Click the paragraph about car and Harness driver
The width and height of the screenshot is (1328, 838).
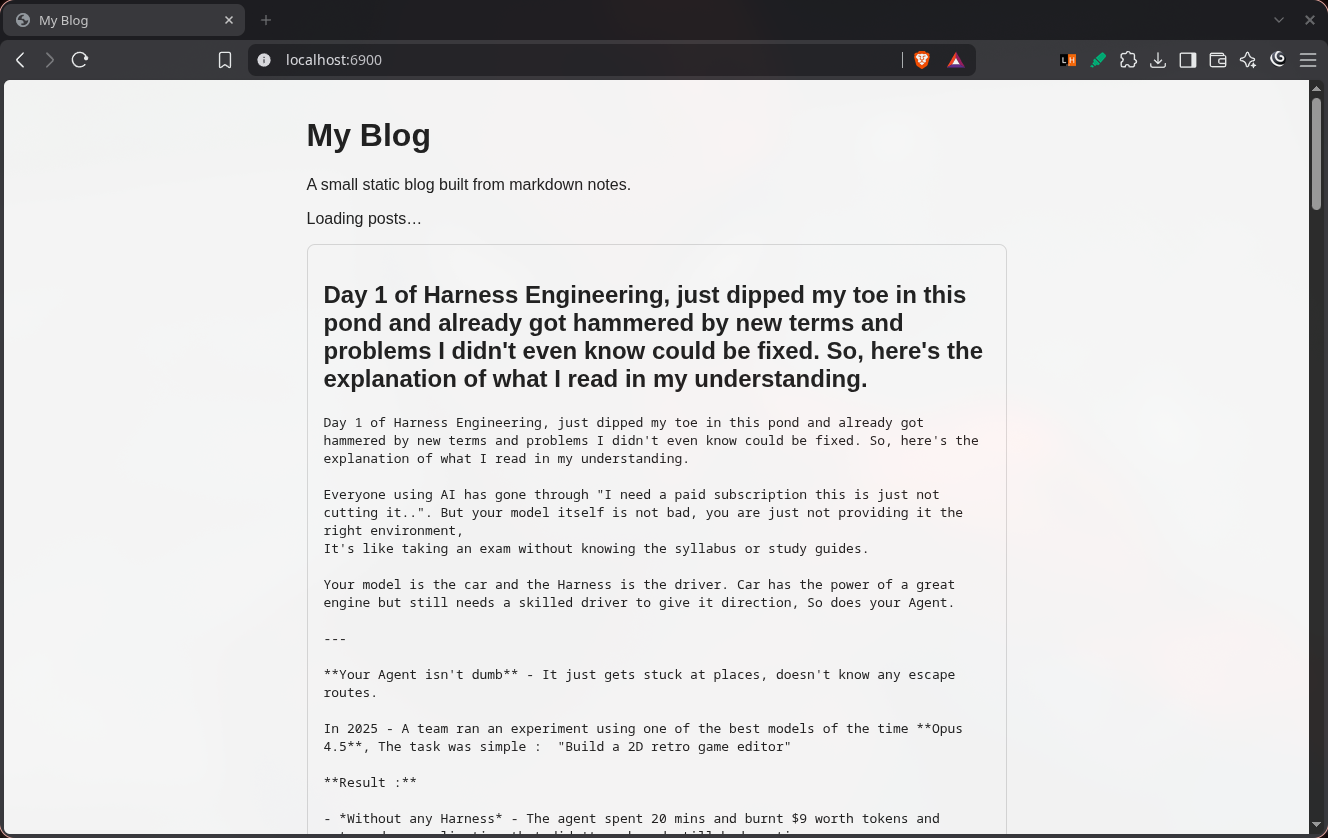point(639,593)
